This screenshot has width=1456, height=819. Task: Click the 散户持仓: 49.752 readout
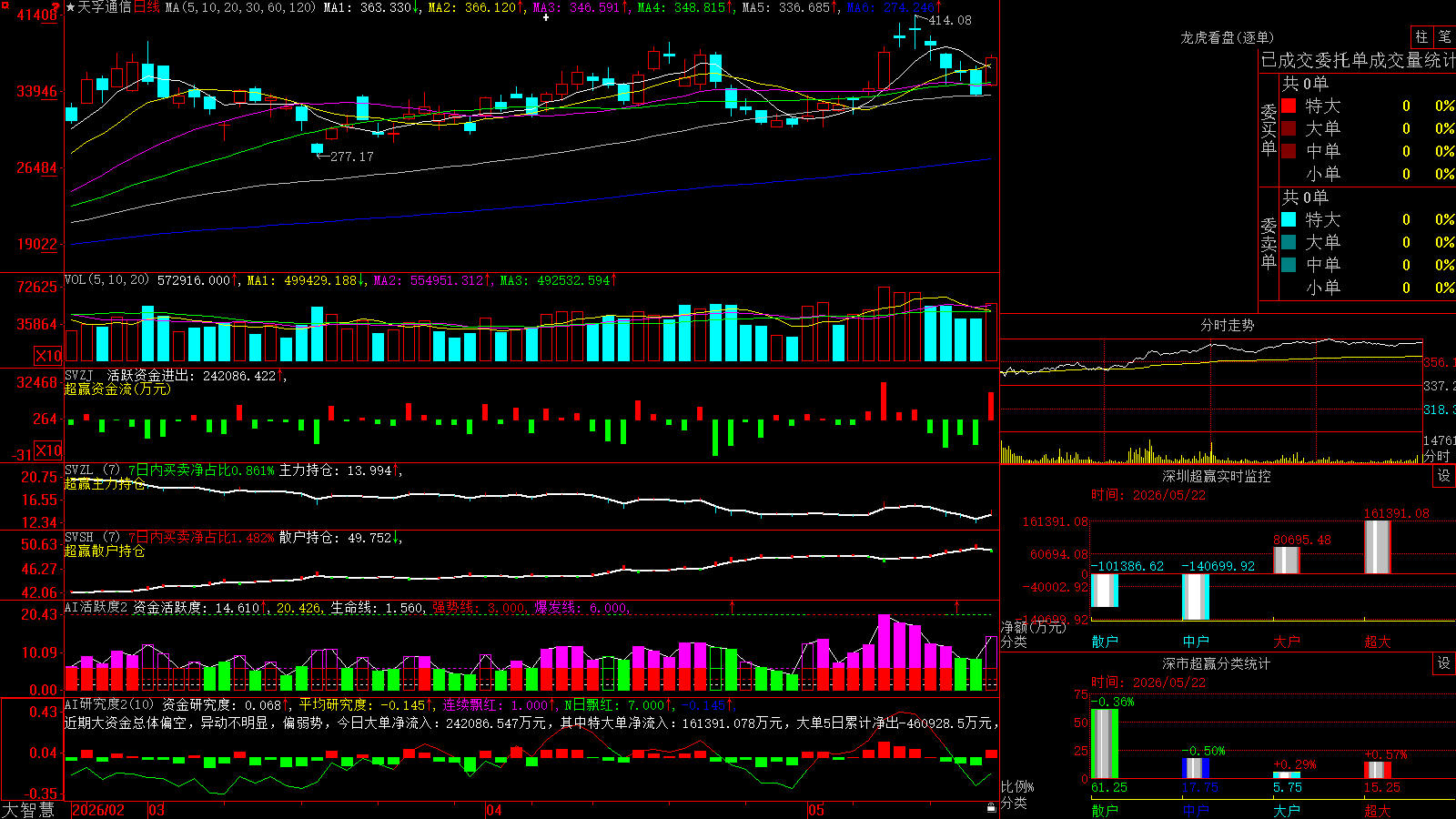[339, 537]
